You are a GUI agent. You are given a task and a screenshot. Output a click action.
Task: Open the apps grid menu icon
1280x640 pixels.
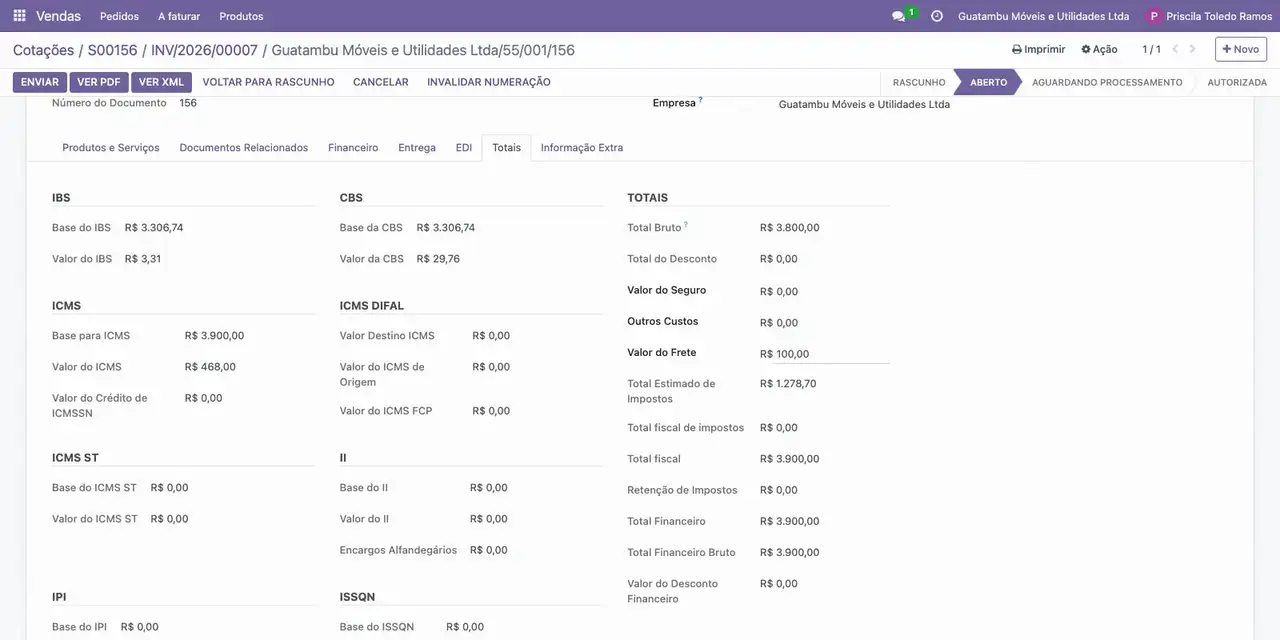click(19, 16)
